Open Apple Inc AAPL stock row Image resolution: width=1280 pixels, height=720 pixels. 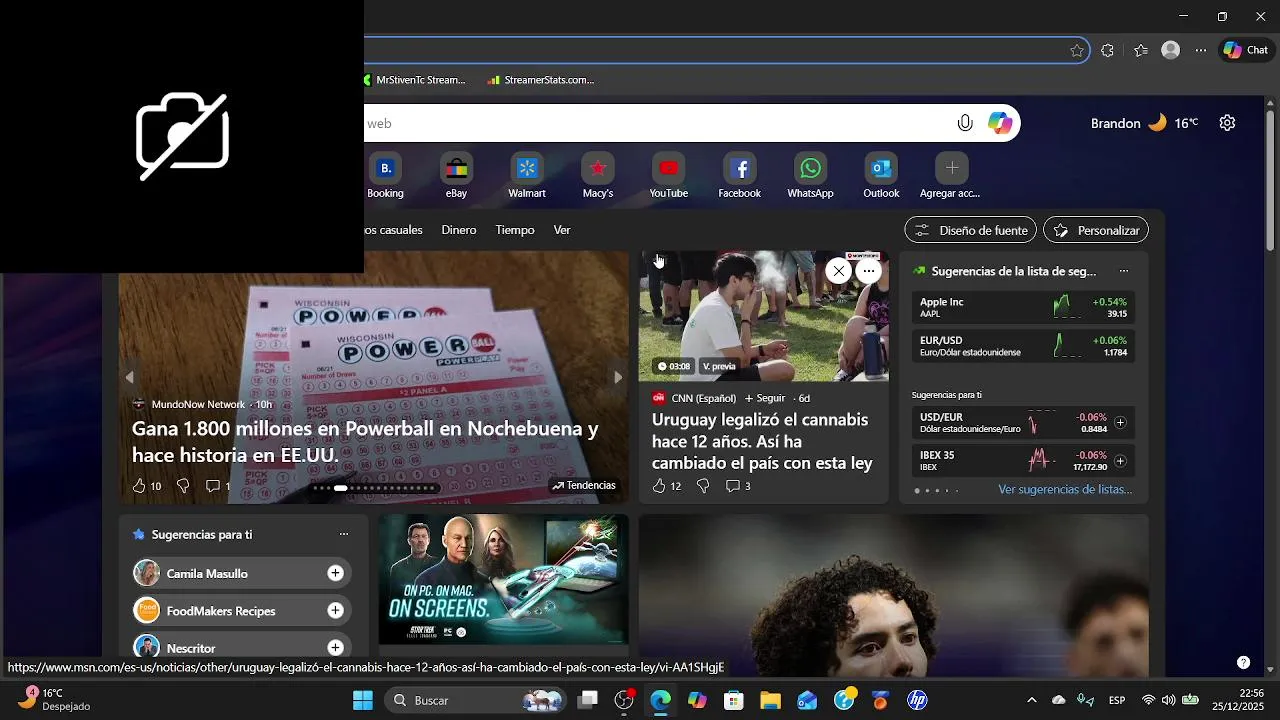click(x=1023, y=307)
